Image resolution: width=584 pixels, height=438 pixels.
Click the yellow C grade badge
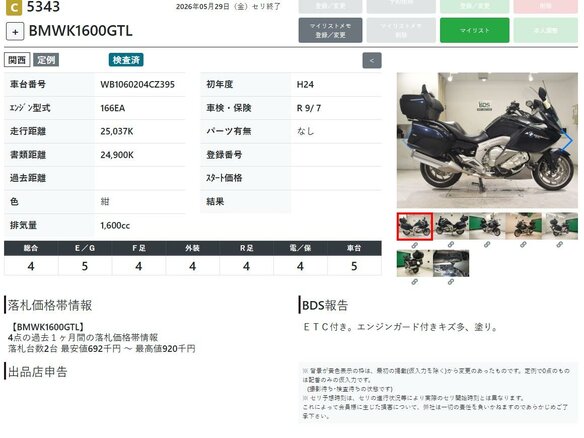click(x=14, y=7)
